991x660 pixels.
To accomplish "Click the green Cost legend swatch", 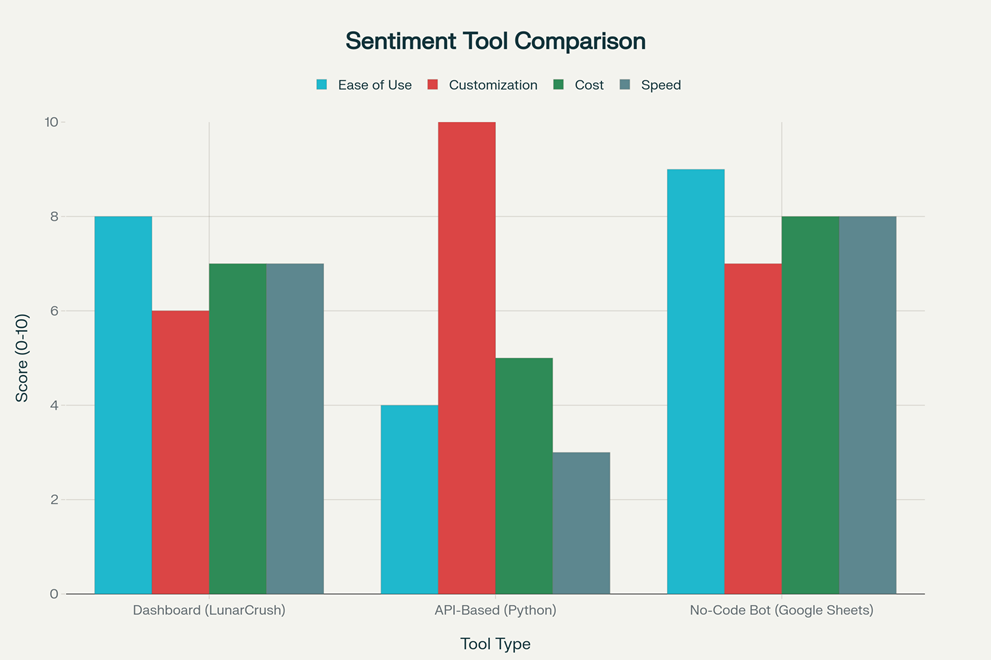I will (x=560, y=85).
